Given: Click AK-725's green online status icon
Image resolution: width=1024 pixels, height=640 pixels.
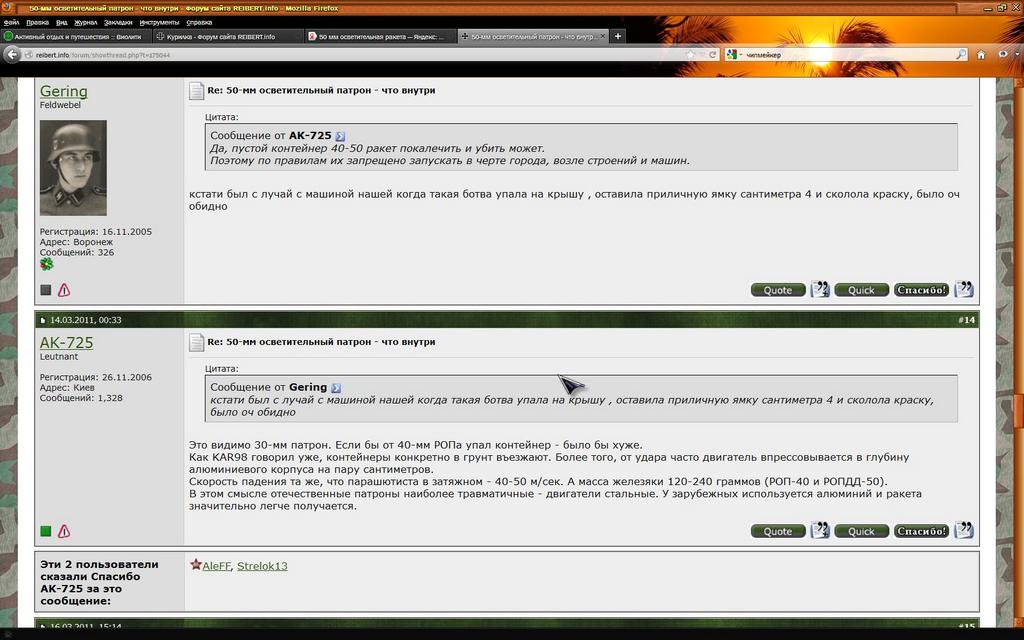Looking at the screenshot, I should pos(46,531).
